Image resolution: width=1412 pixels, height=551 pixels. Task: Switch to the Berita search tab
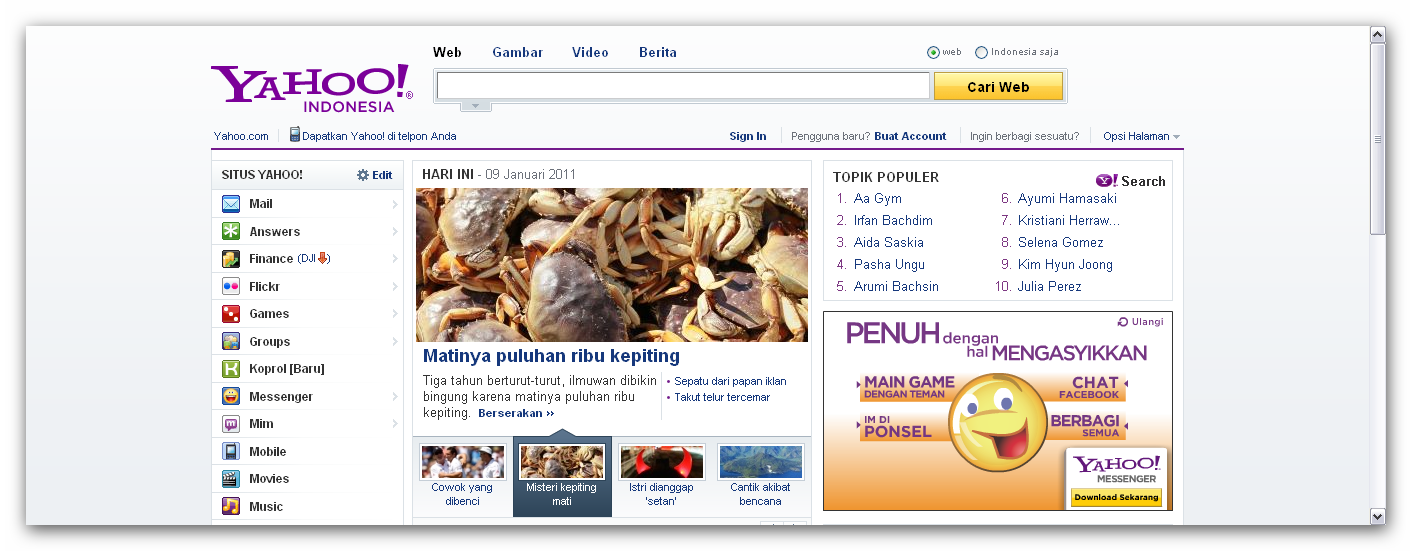(658, 53)
